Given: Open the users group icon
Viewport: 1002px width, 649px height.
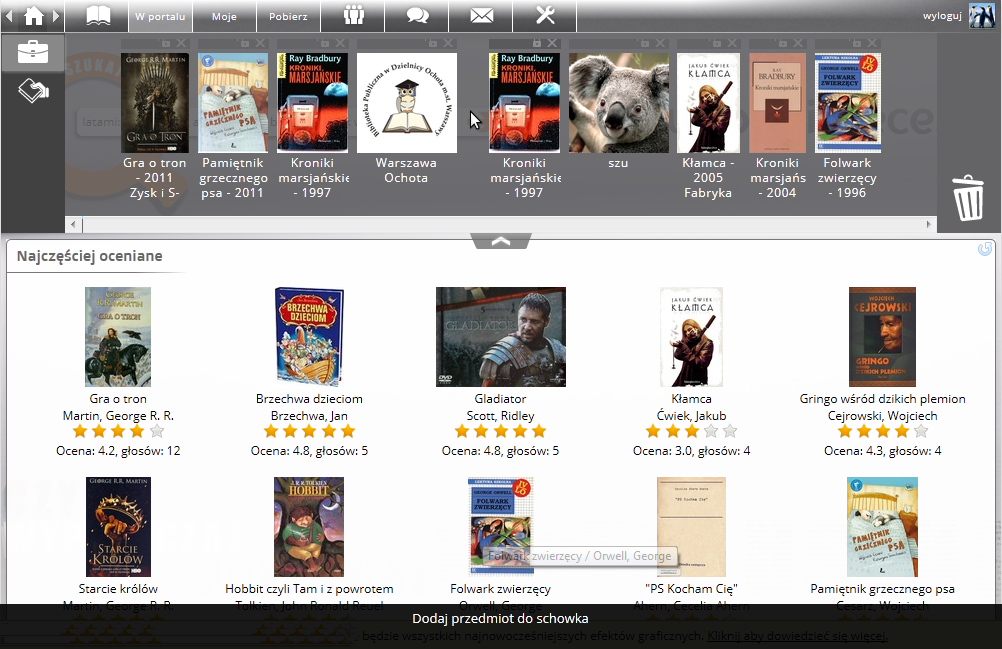Looking at the screenshot, I should 354,15.
